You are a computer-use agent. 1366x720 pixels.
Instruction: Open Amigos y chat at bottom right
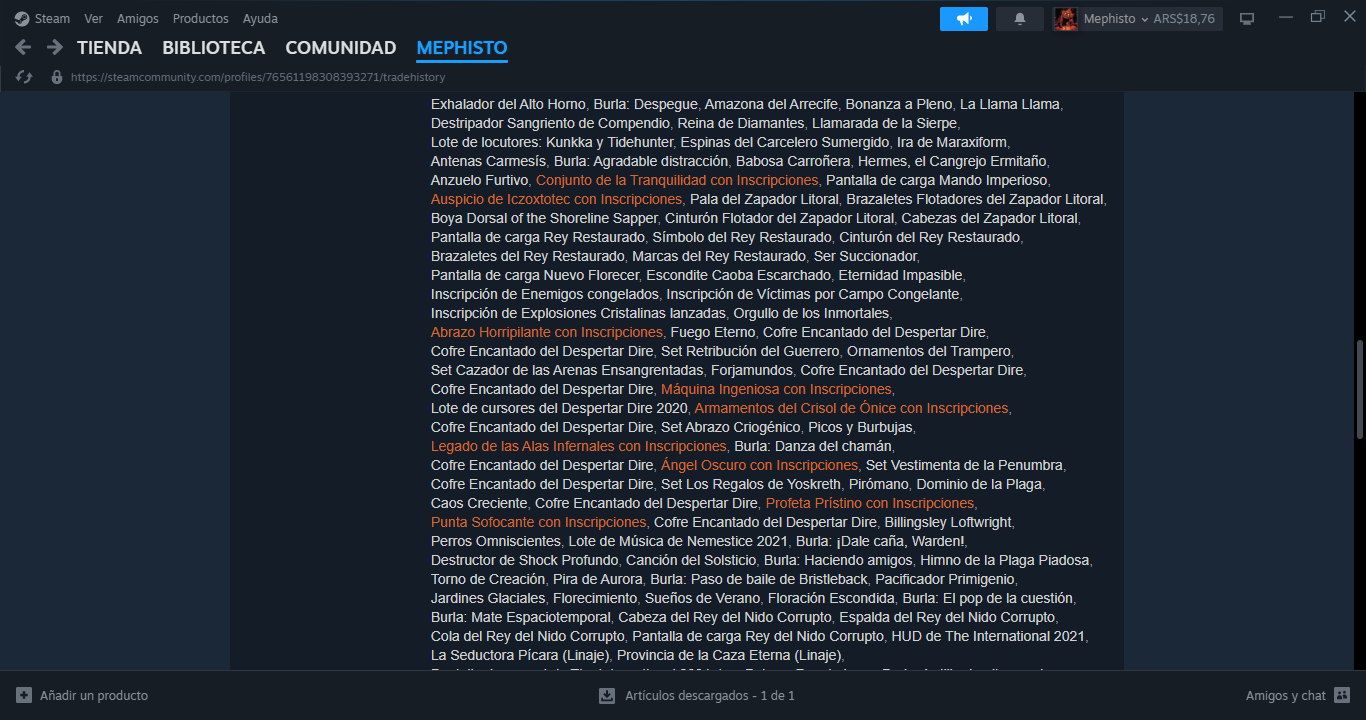pos(1285,695)
